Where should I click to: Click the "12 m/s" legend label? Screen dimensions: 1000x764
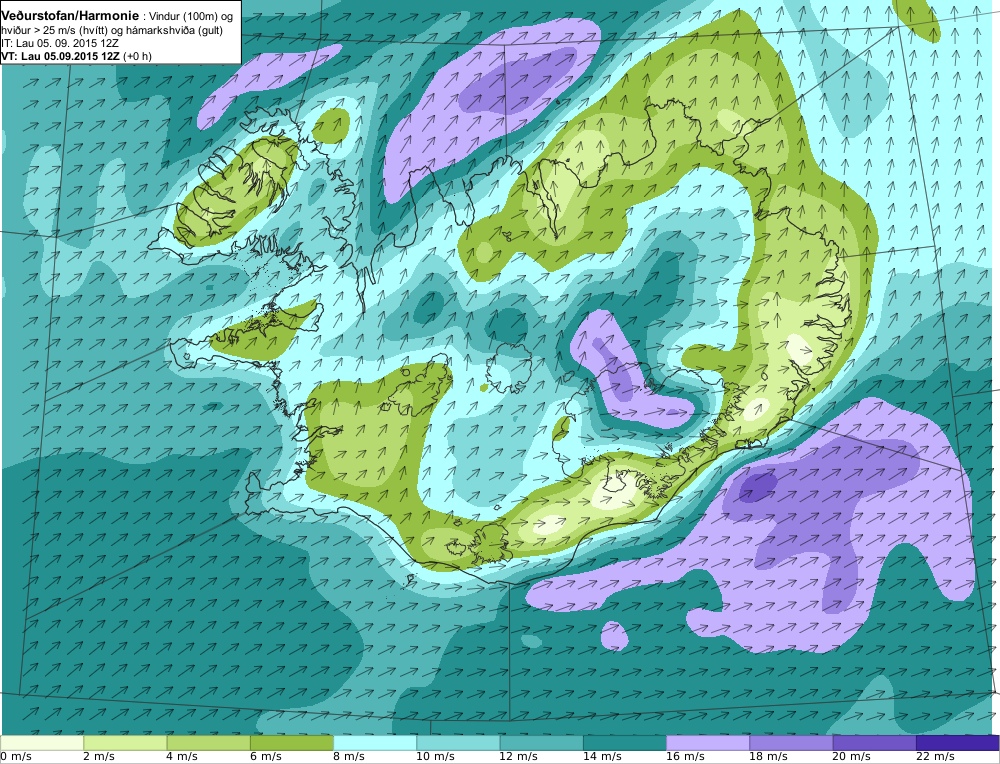[x=518, y=757]
